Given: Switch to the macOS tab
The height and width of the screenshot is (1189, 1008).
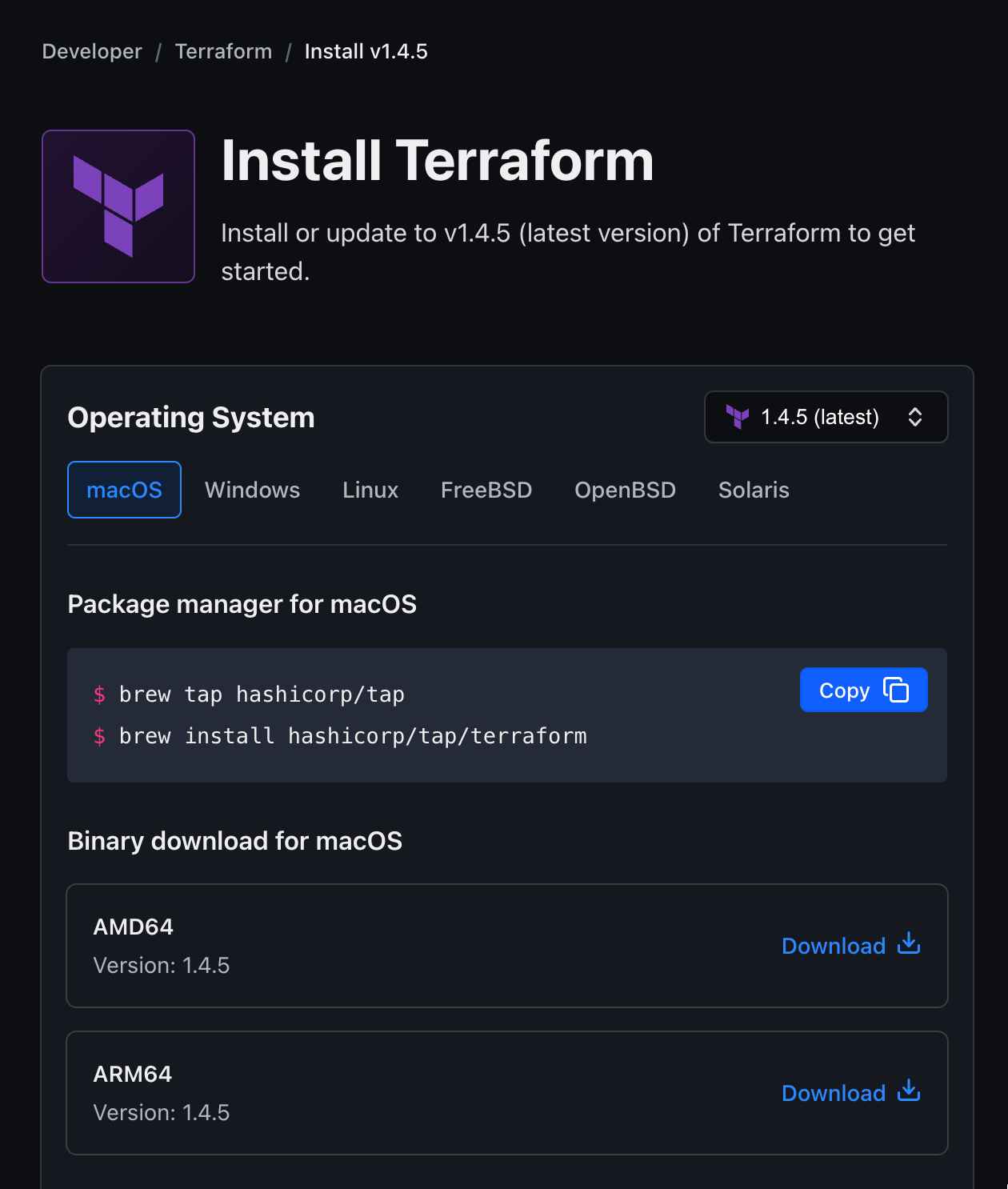Looking at the screenshot, I should coord(124,489).
